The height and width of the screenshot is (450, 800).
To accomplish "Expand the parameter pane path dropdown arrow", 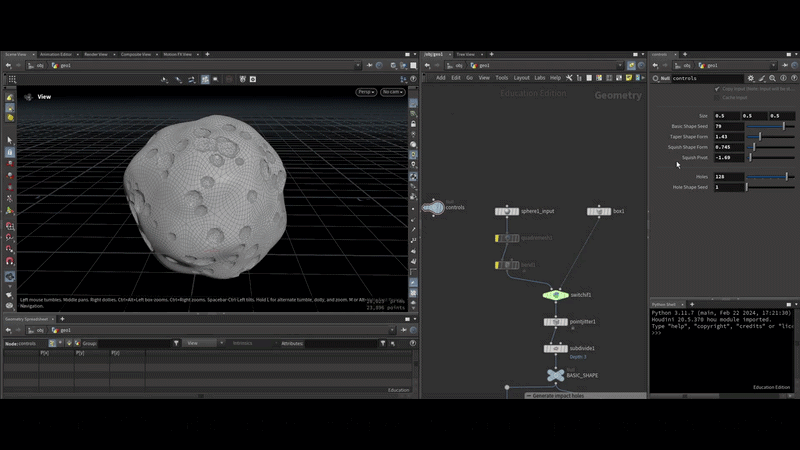I will [773, 65].
